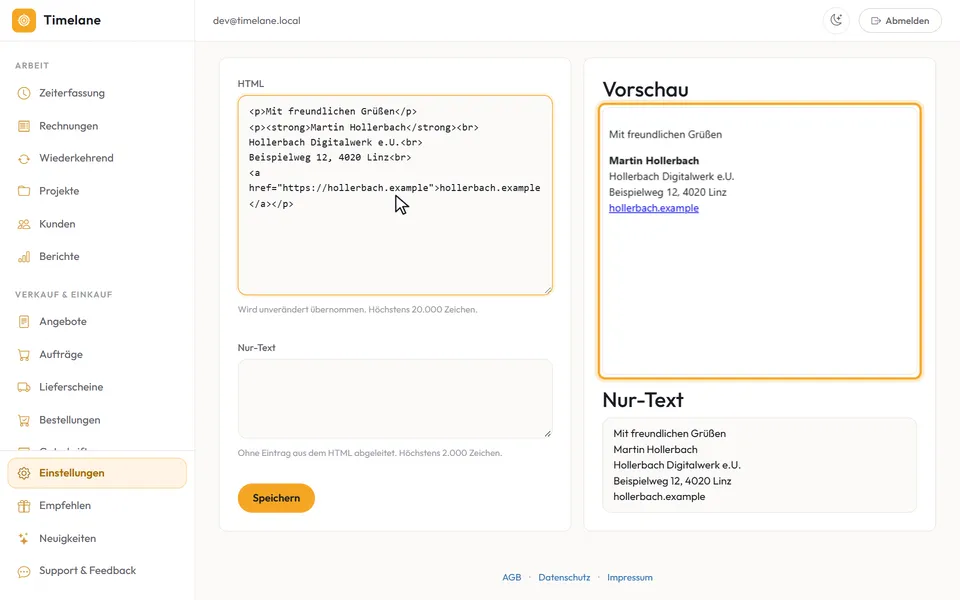960x600 pixels.
Task: Save the signature with Speichern
Action: pyautogui.click(x=276, y=498)
